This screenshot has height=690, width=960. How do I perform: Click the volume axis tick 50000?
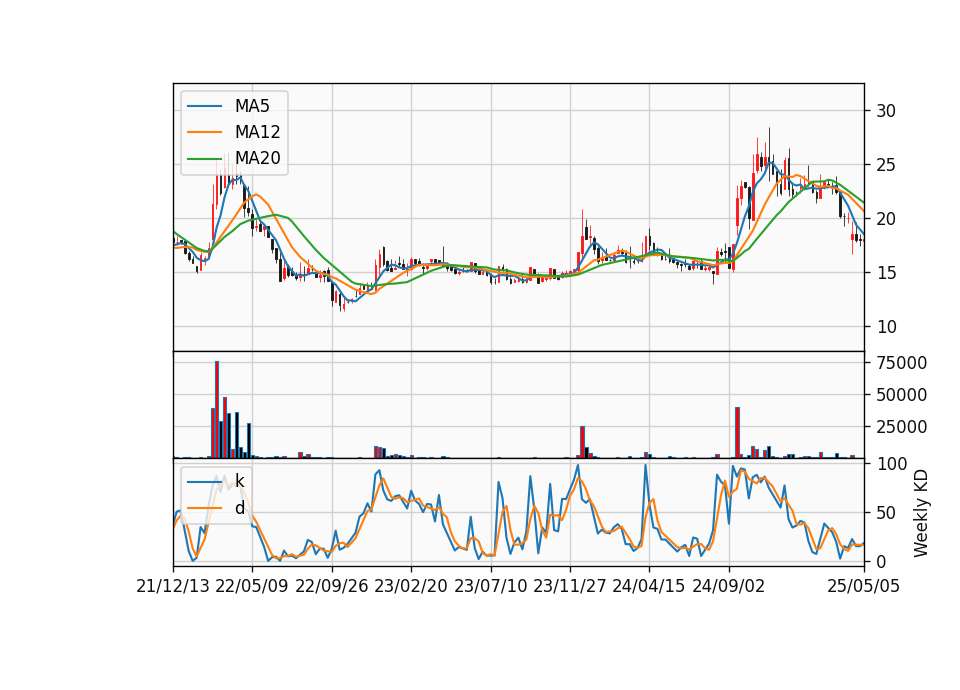[901, 395]
